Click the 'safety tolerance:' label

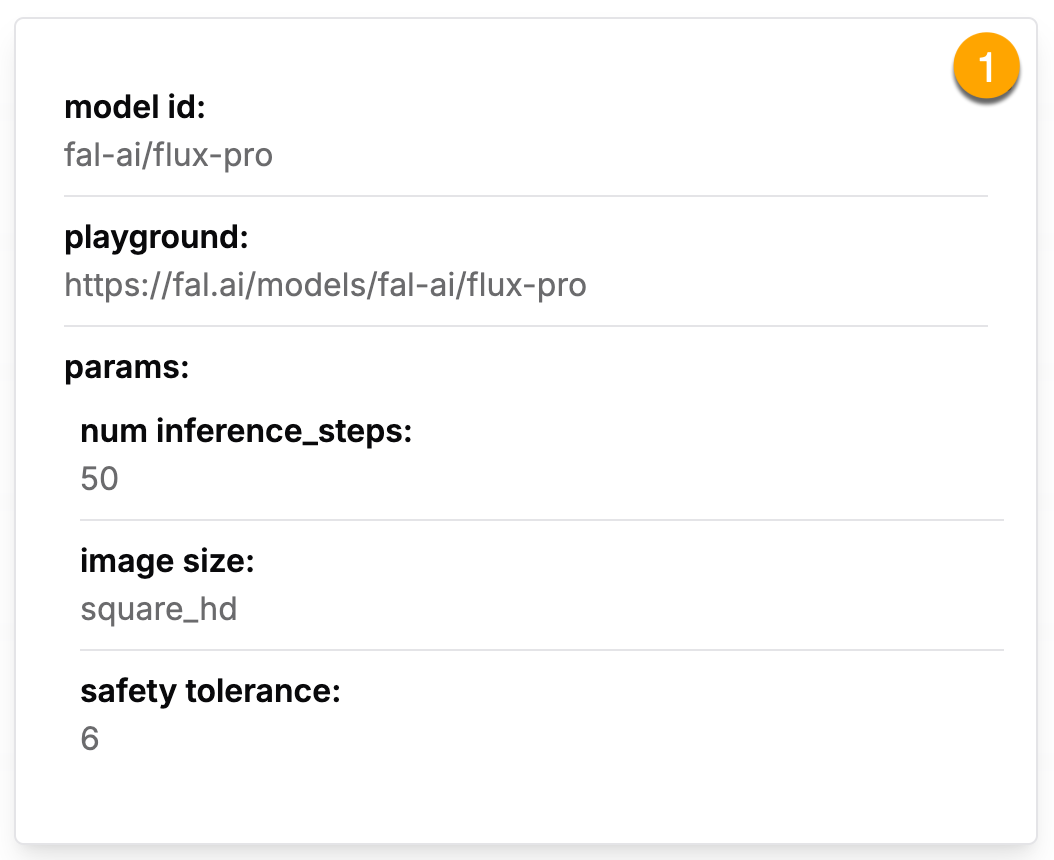pyautogui.click(x=210, y=691)
